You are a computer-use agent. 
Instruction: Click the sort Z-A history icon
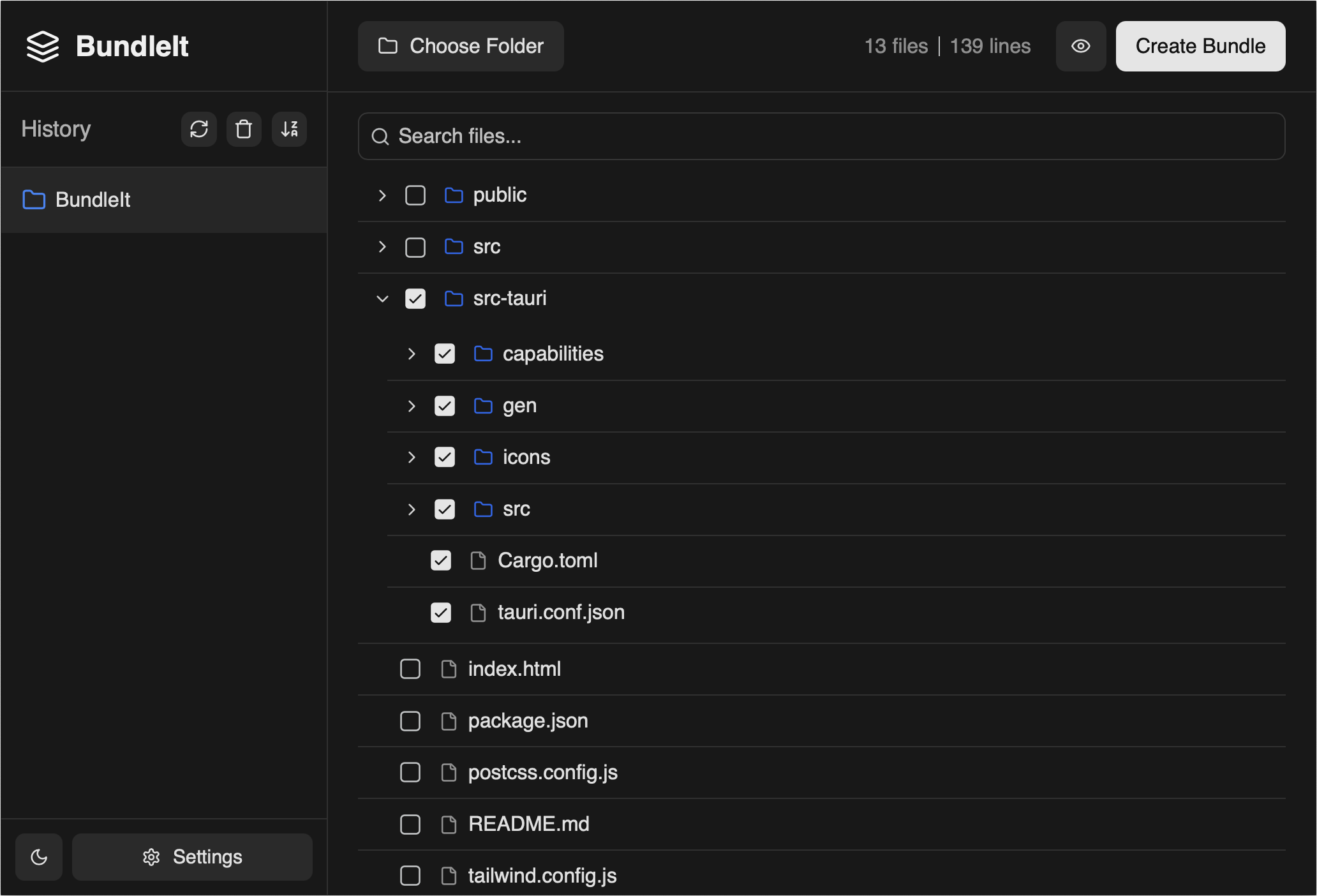coord(290,130)
